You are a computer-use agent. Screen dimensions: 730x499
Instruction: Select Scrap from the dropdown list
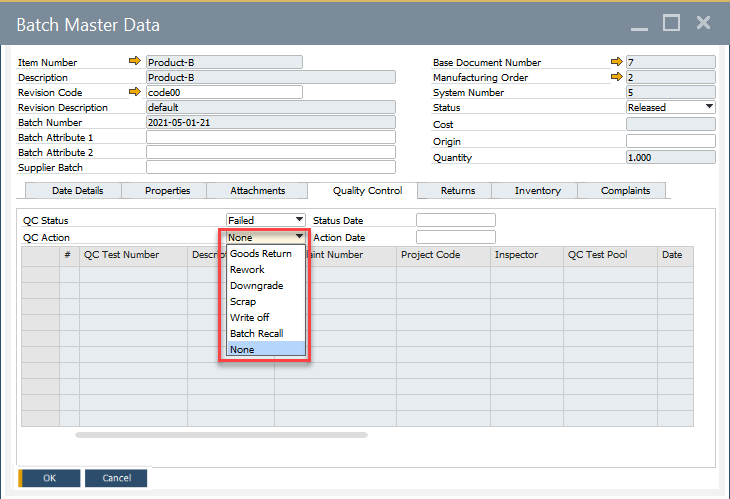click(243, 302)
